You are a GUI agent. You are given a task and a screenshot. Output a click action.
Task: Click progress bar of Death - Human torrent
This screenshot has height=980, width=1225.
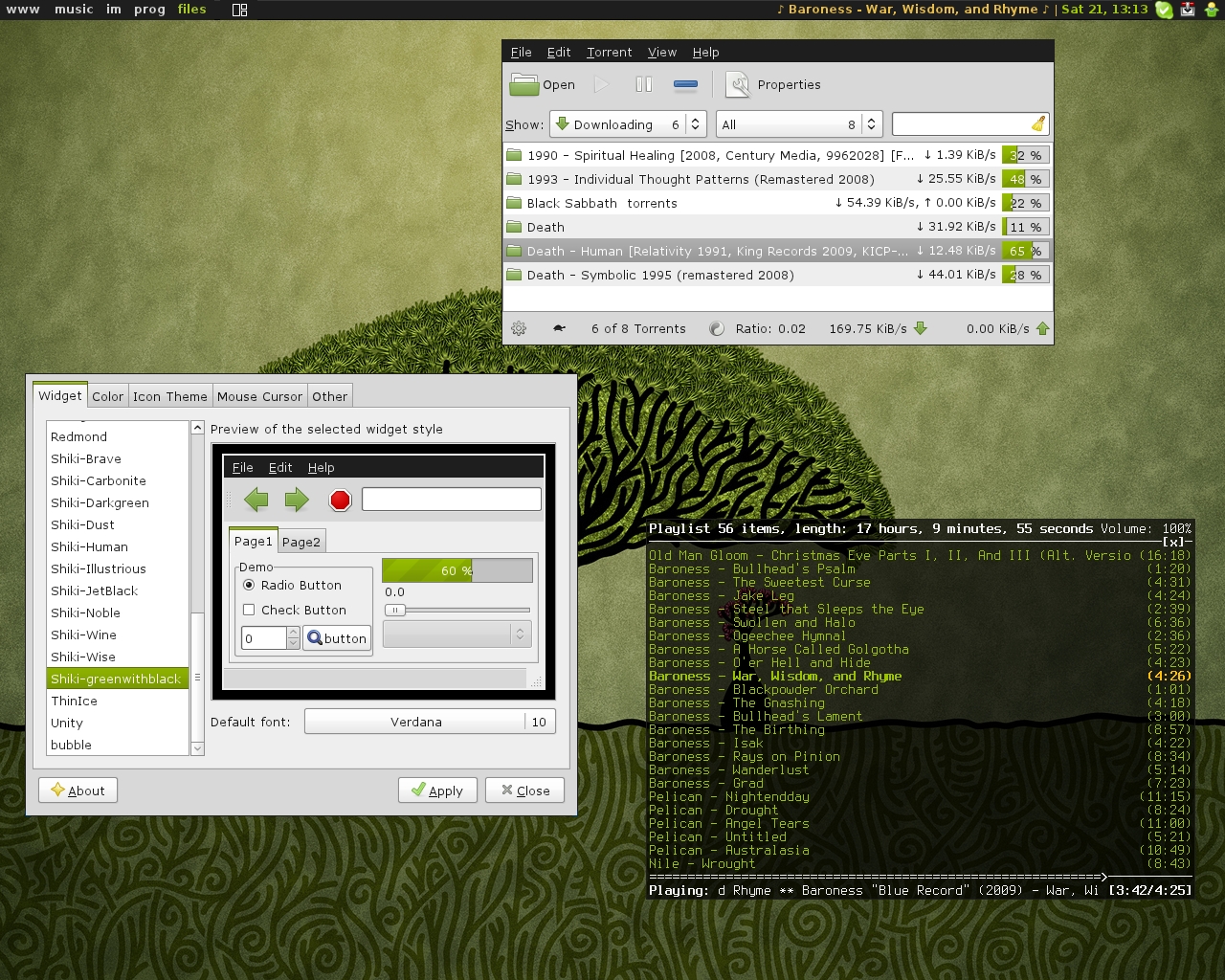(1025, 251)
